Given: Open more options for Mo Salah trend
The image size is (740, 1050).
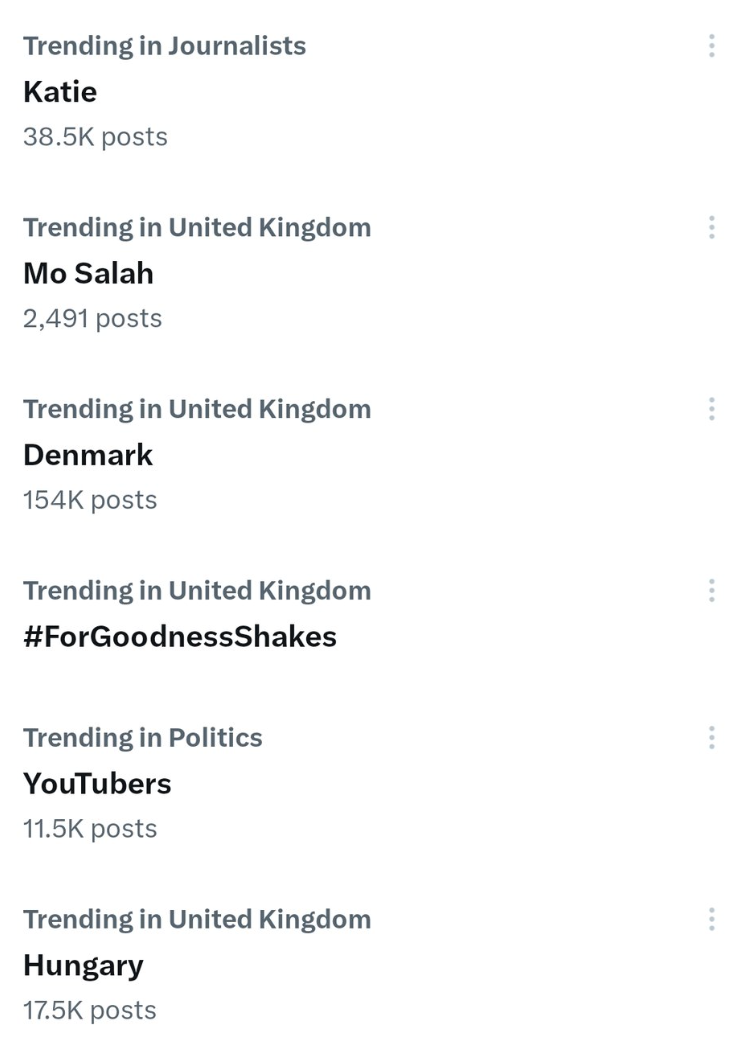Looking at the screenshot, I should (711, 228).
